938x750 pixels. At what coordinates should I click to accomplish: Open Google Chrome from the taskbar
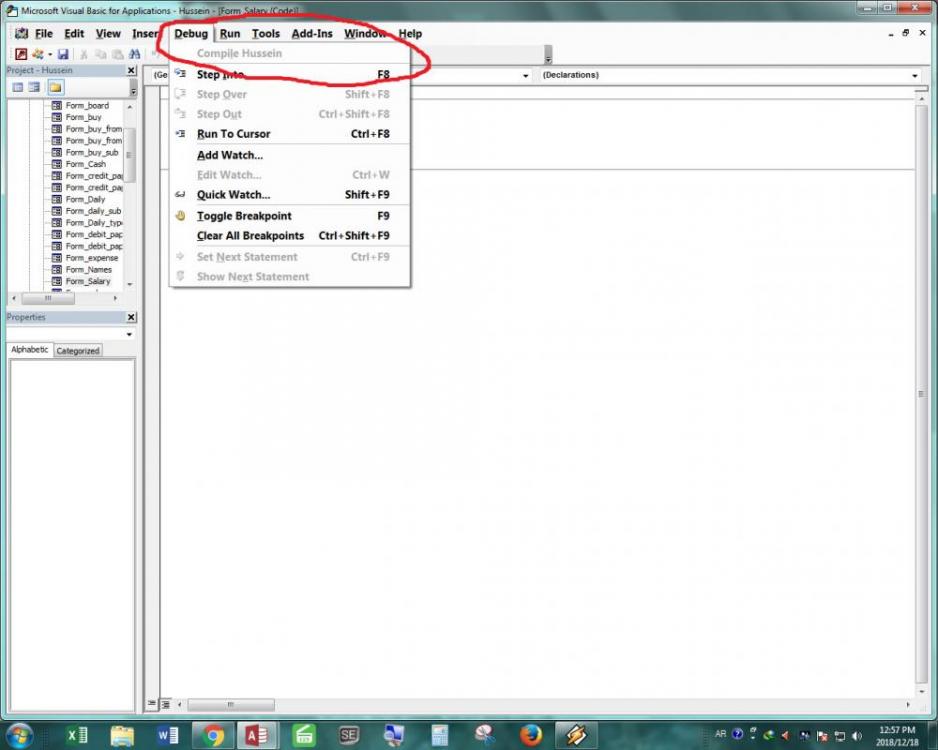[213, 735]
